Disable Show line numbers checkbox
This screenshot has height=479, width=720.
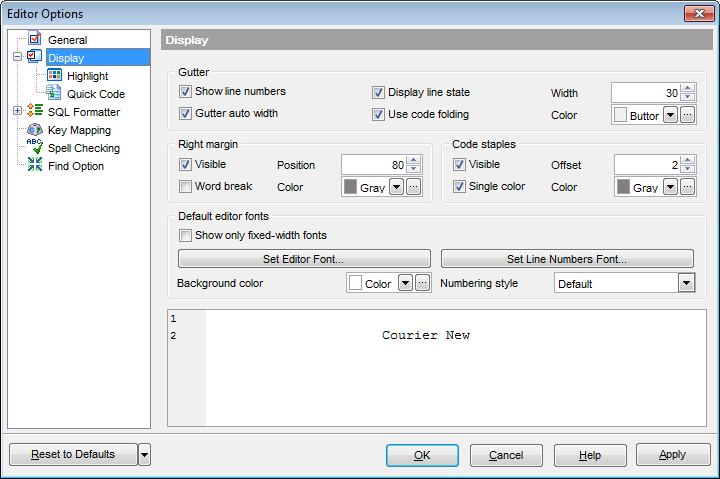186,92
